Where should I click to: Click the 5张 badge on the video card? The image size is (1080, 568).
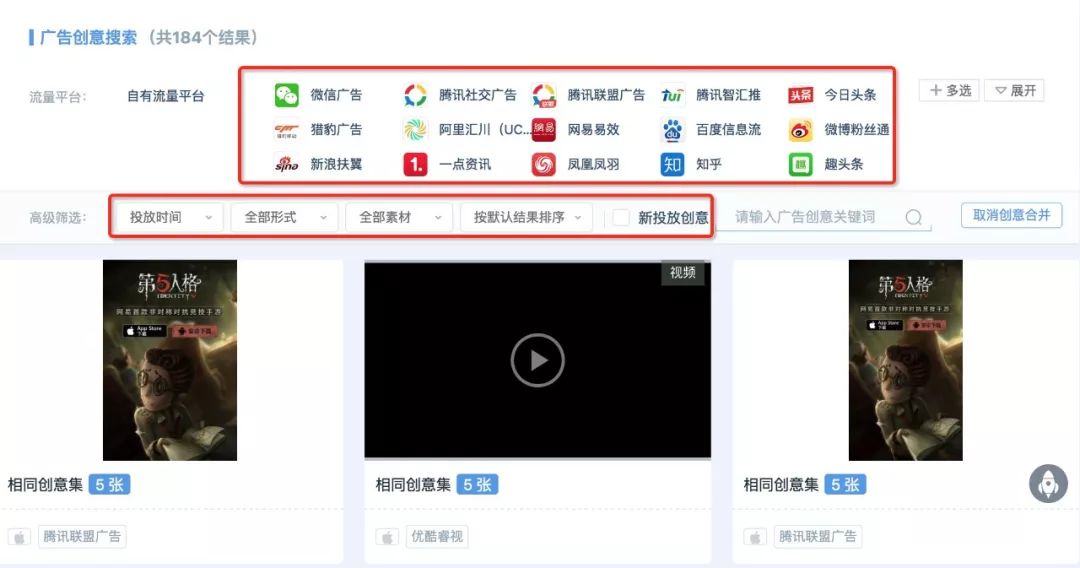pos(477,485)
